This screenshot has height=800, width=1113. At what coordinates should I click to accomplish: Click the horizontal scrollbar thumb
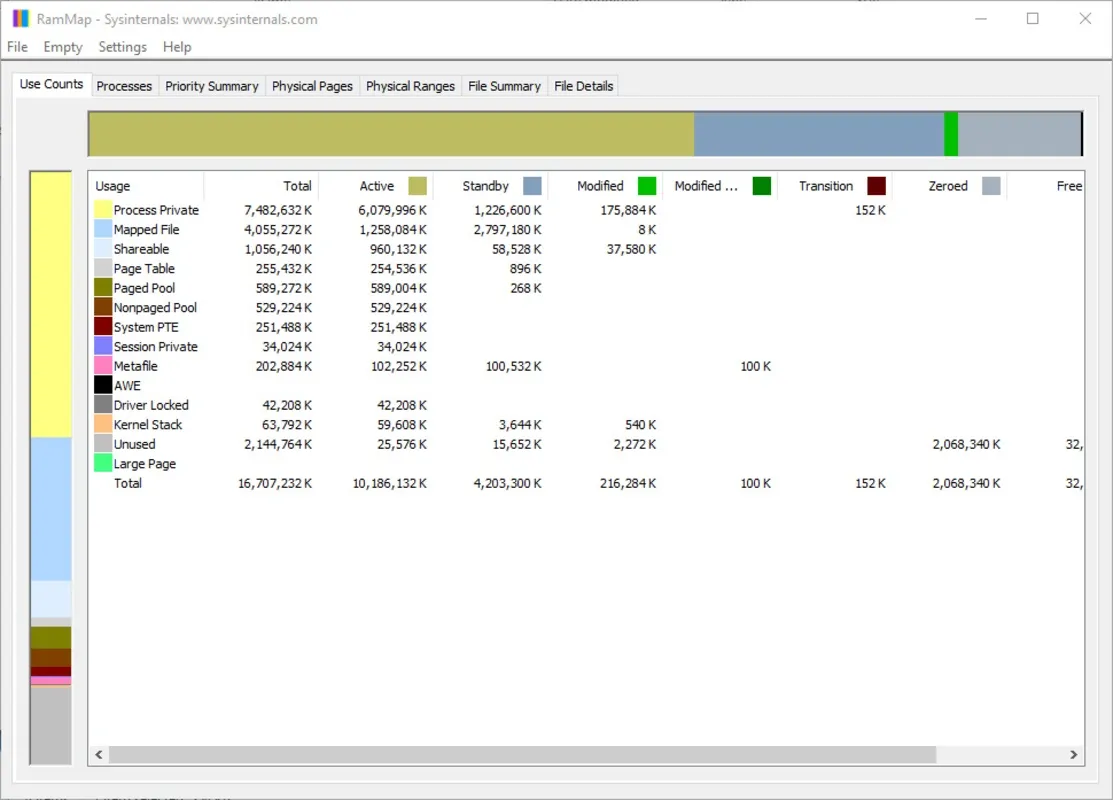522,755
